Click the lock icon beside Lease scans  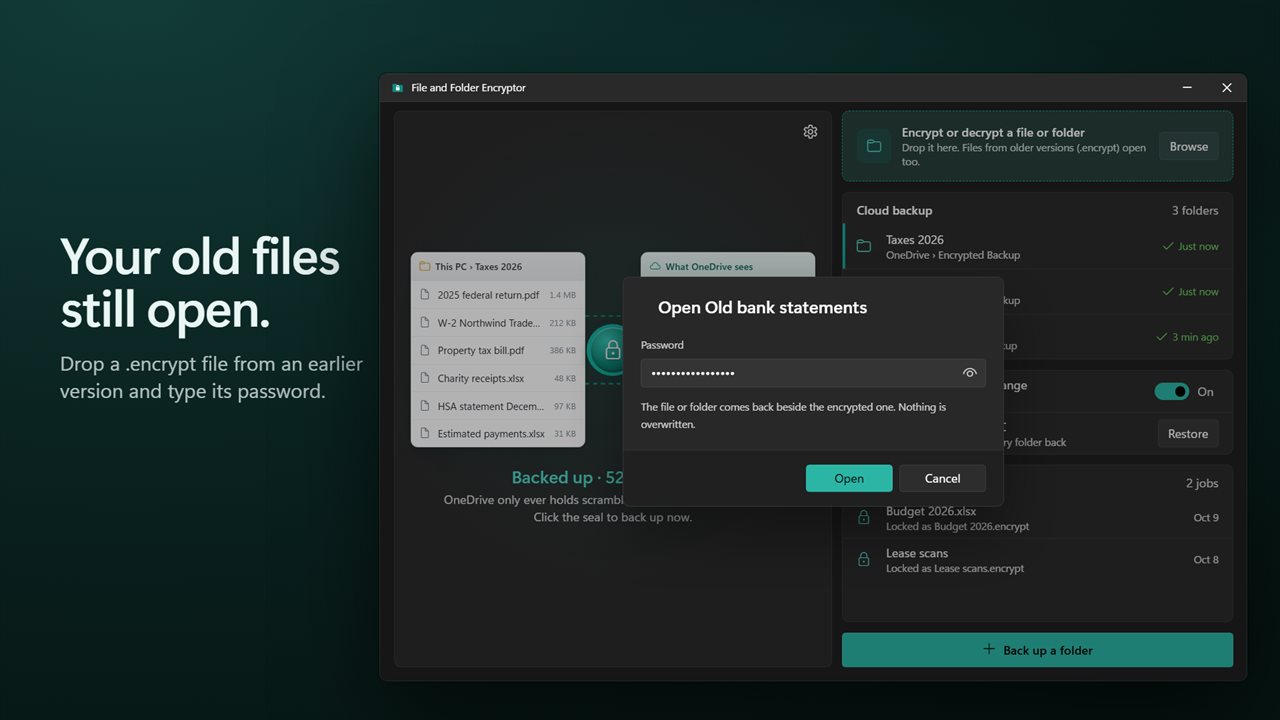pos(864,560)
